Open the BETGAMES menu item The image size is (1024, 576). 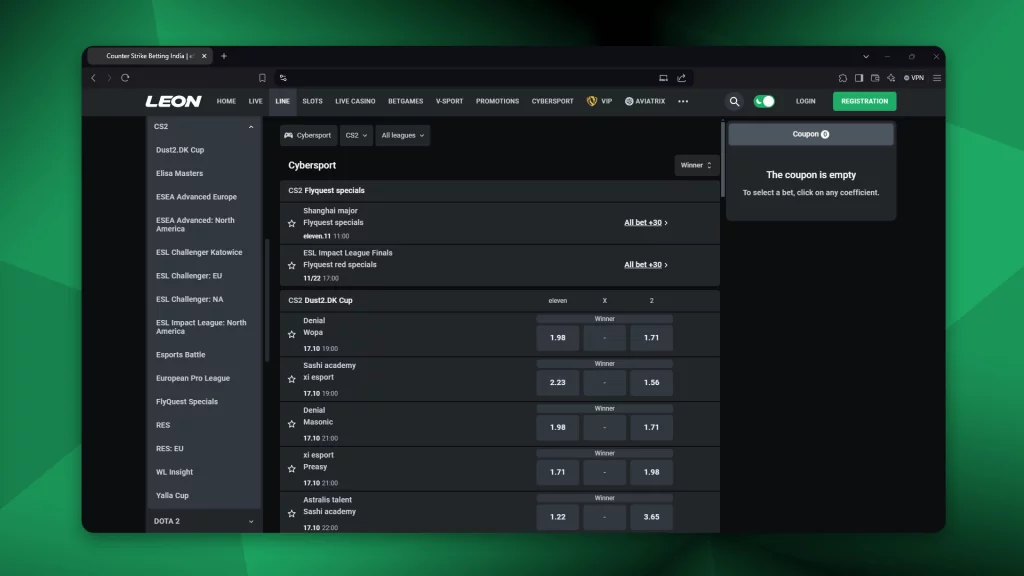(x=406, y=101)
